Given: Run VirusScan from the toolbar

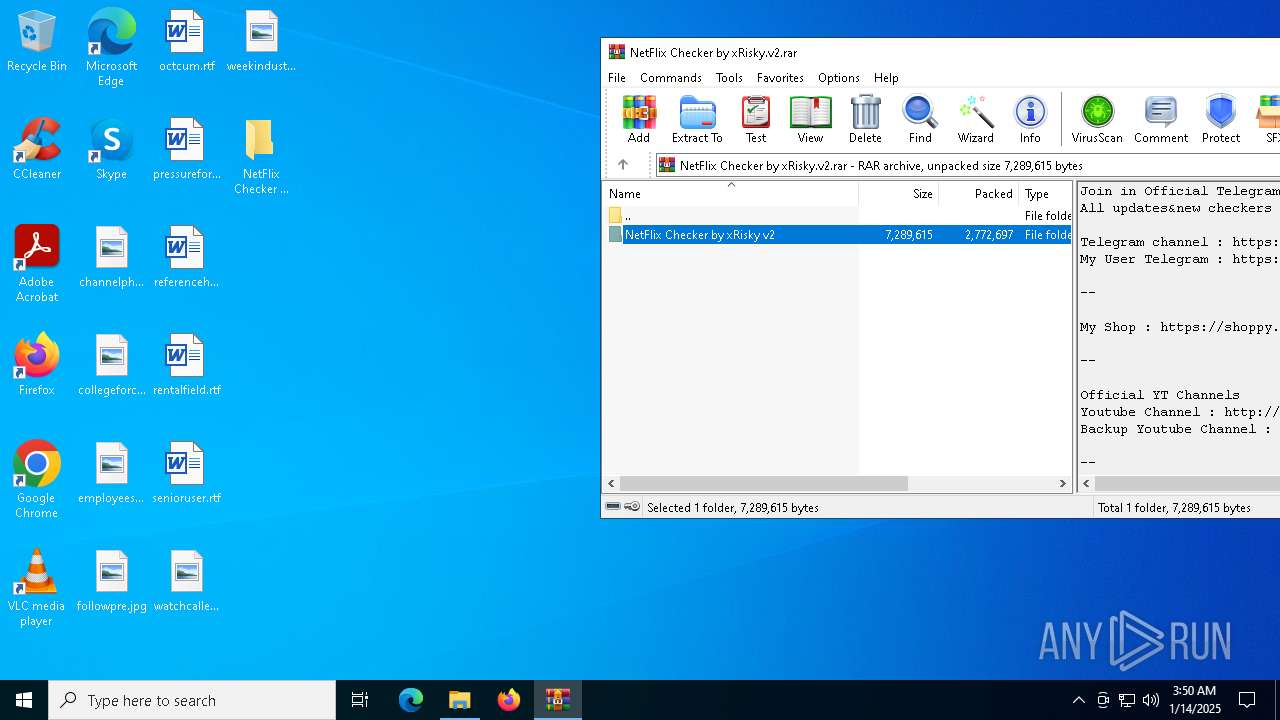Looking at the screenshot, I should point(1097,119).
